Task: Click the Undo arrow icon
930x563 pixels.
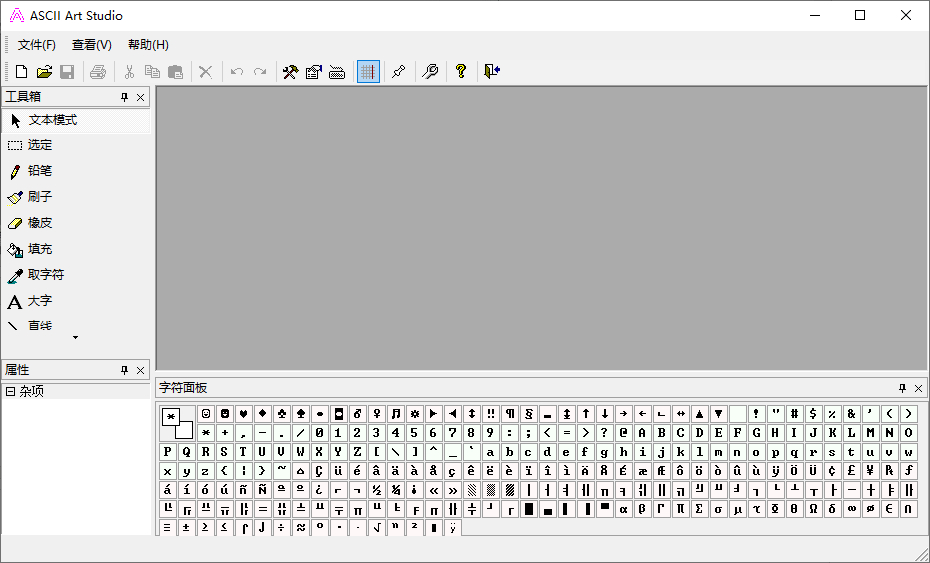Action: (x=237, y=72)
